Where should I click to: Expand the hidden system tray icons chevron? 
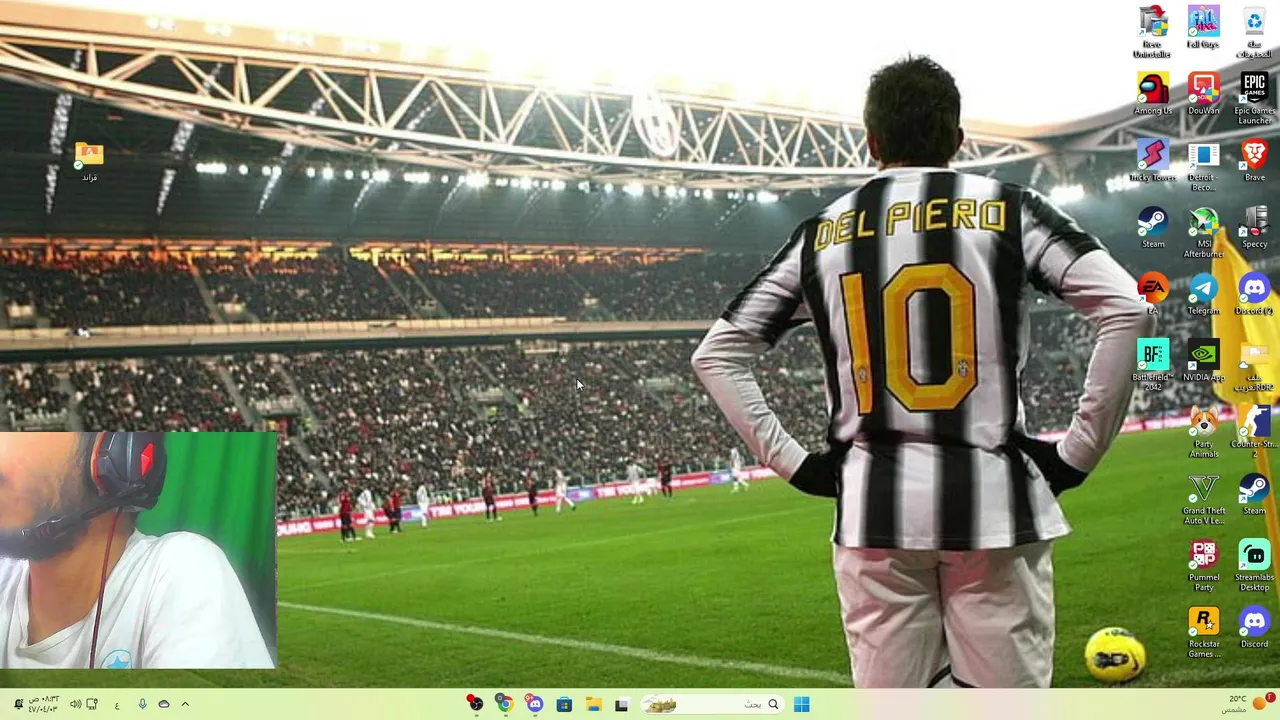185,704
